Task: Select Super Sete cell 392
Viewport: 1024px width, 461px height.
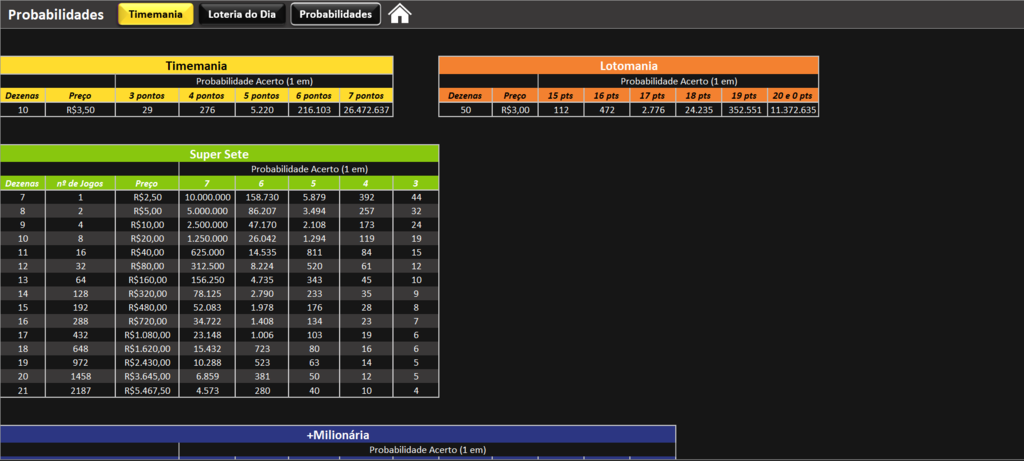Action: coord(366,197)
